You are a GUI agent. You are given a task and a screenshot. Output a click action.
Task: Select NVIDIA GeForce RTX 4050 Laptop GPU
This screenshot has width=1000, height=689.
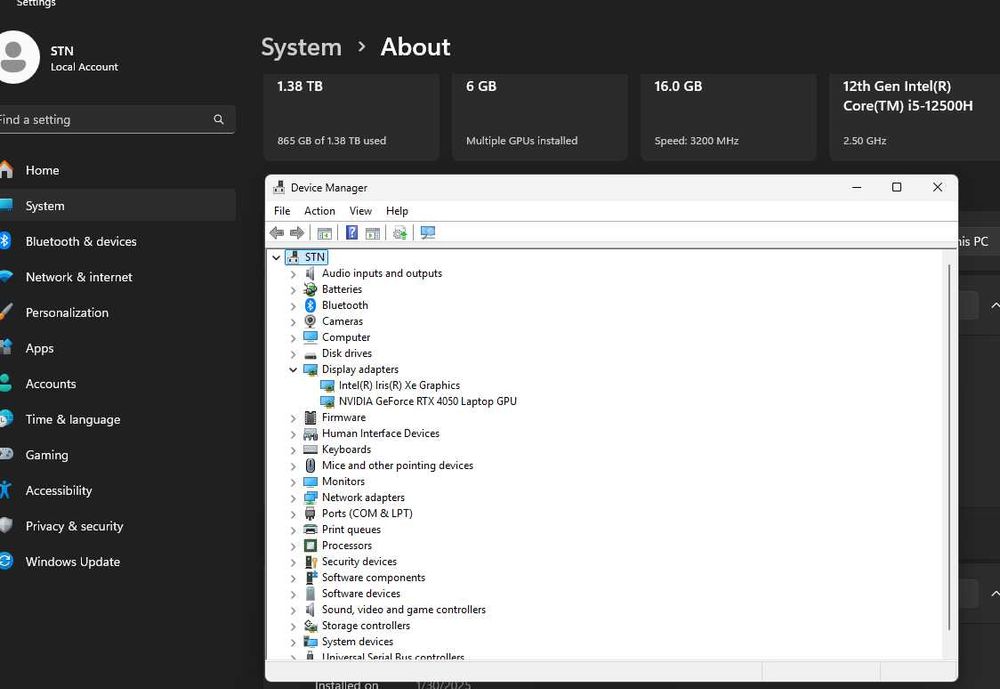coord(427,401)
